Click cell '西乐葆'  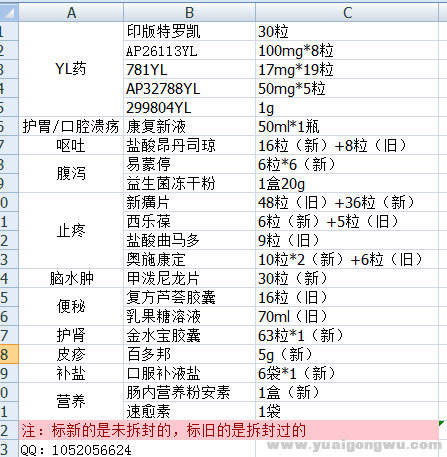189,221
